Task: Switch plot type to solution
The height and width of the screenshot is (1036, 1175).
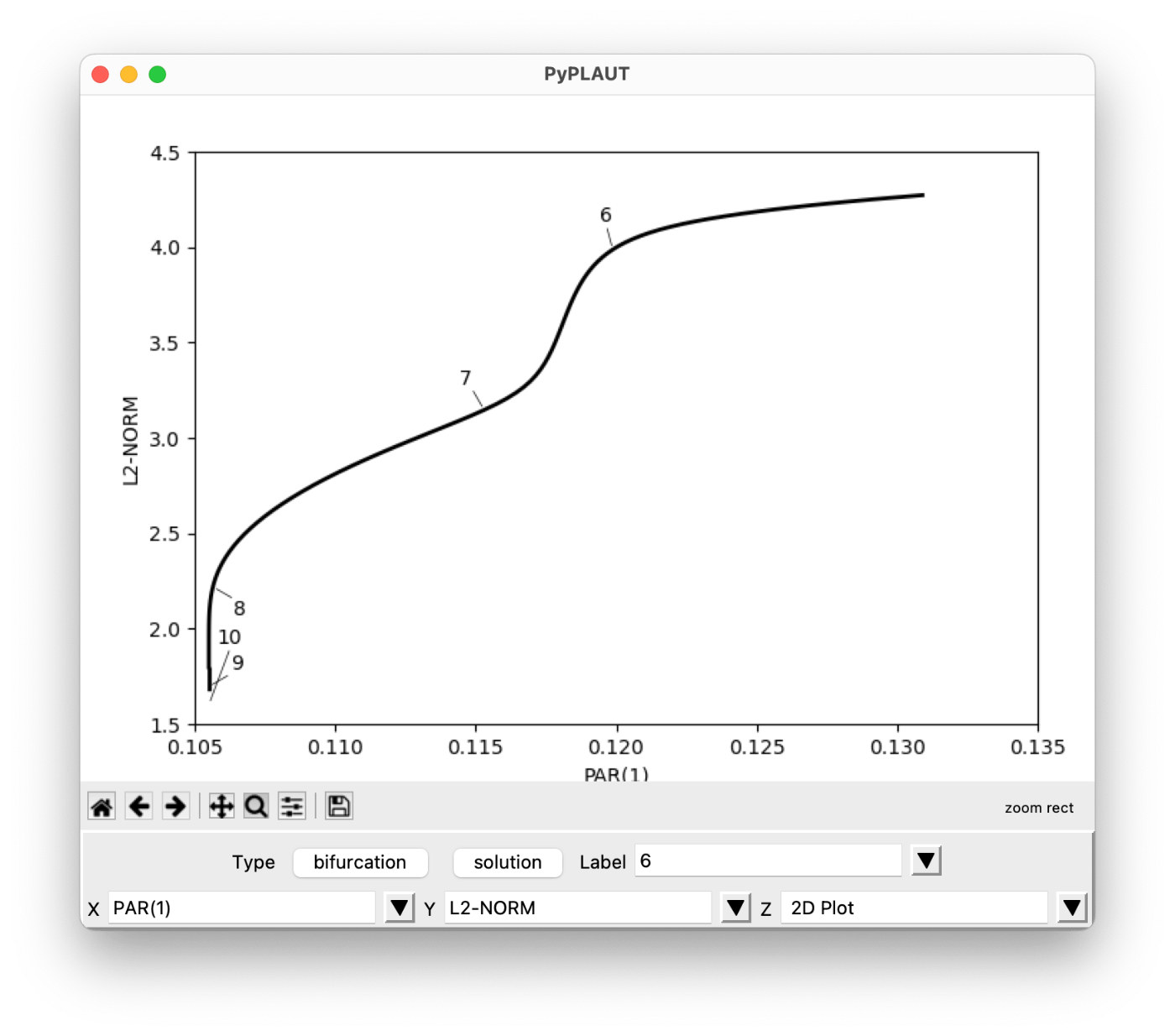Action: 507,862
